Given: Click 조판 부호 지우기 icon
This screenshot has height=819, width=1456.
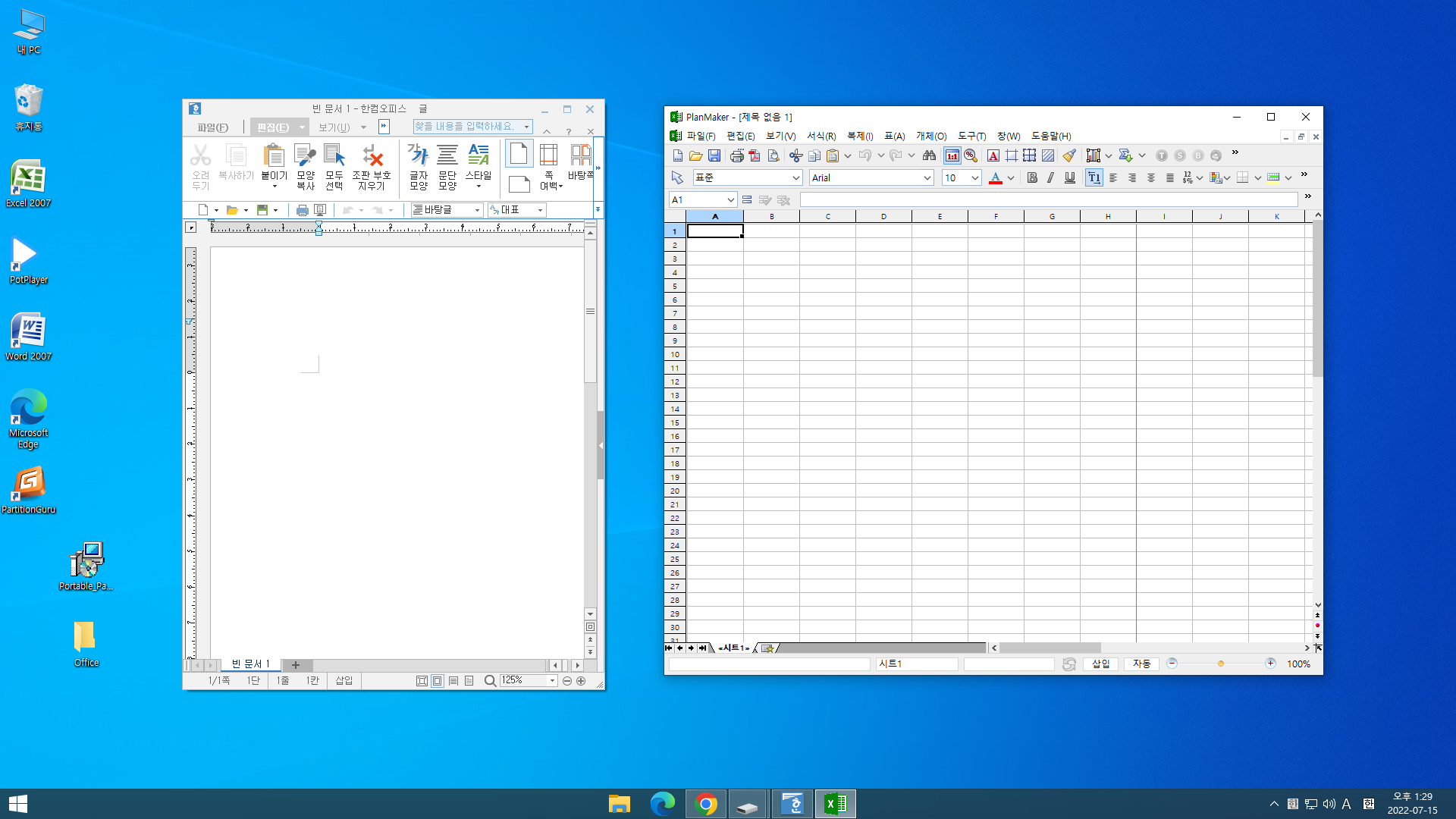Looking at the screenshot, I should pyautogui.click(x=372, y=165).
